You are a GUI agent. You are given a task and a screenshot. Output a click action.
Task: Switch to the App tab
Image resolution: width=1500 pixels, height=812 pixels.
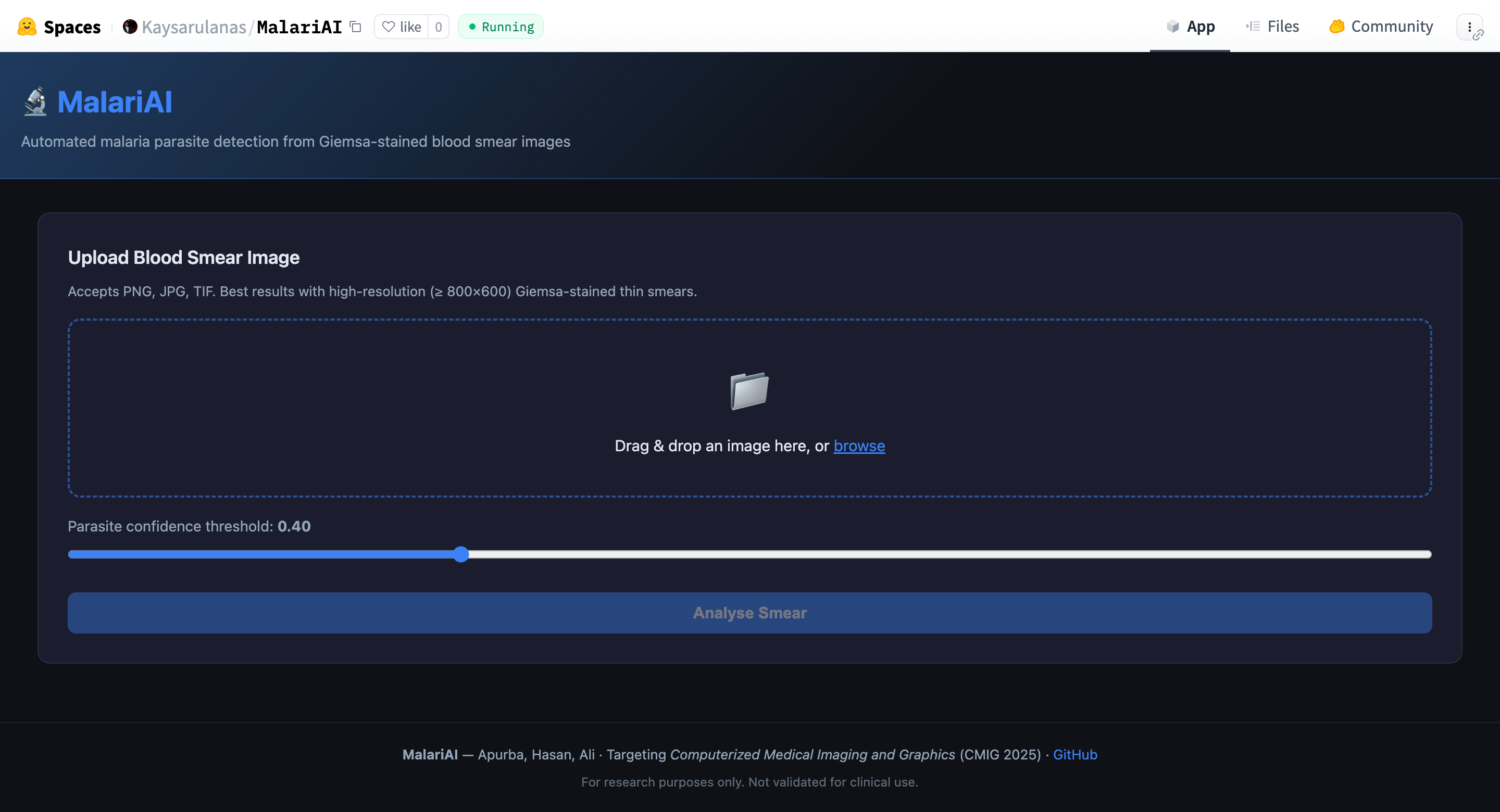coord(1190,27)
